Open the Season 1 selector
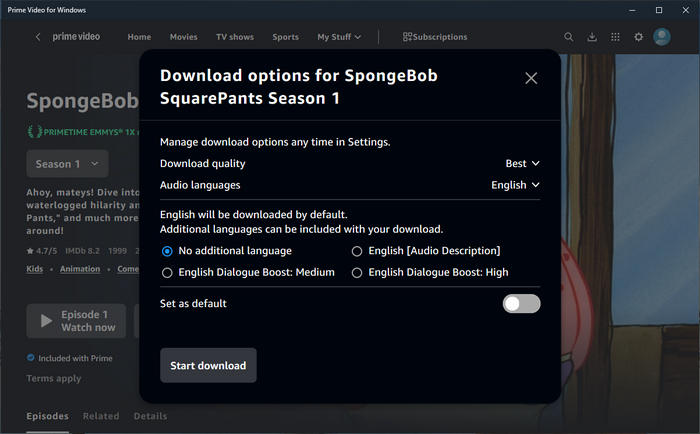Viewport: 700px width, 434px height. [x=67, y=164]
